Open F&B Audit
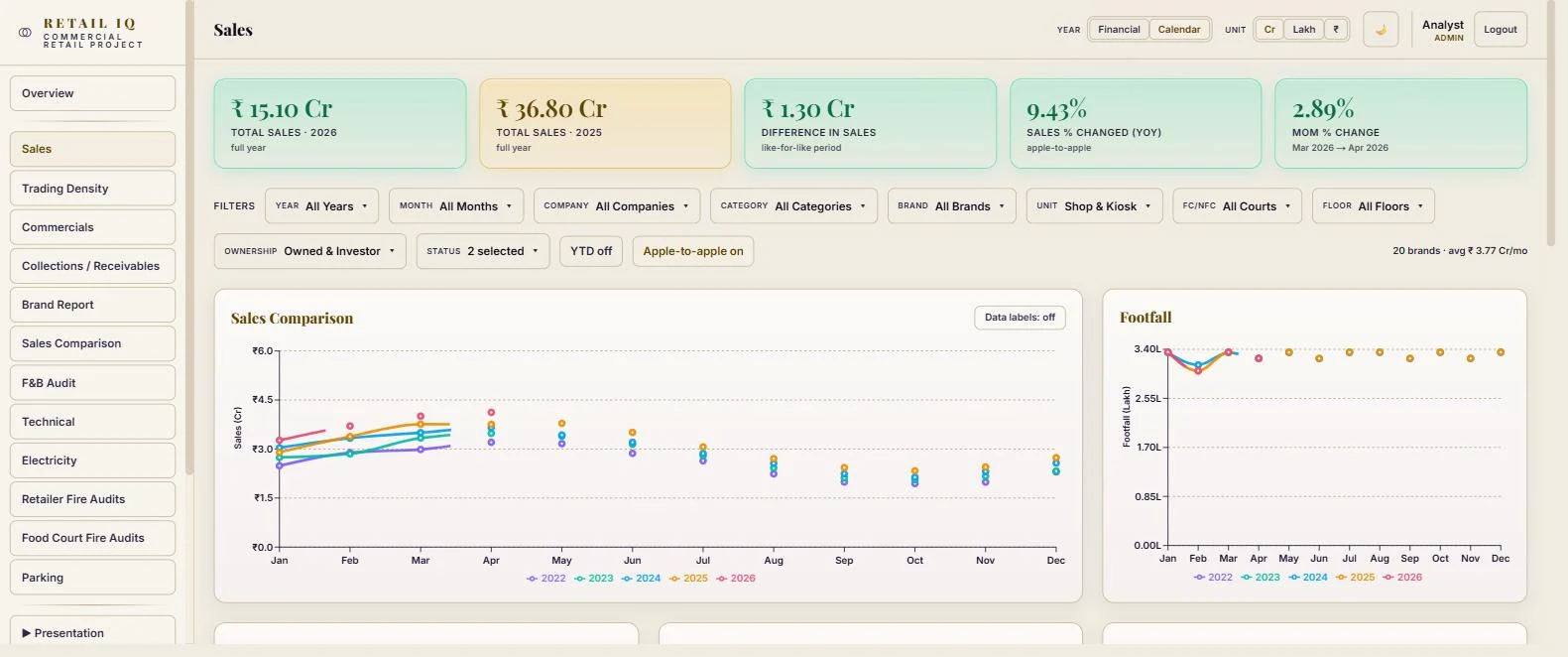Screen dimensions: 1568x657 tap(92, 383)
